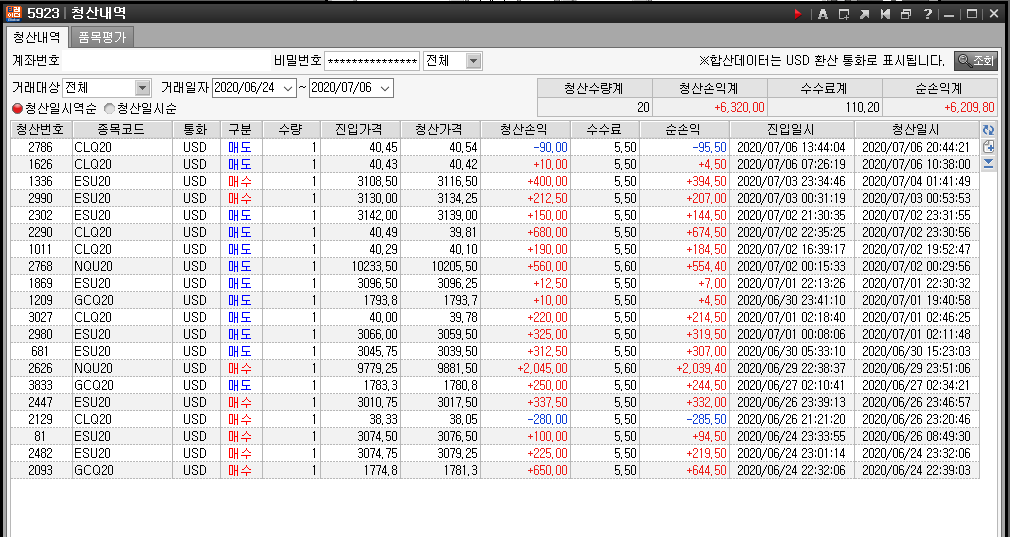Image resolution: width=1010 pixels, height=537 pixels.
Task: Open the 전체 dropdown next to password
Action: pyautogui.click(x=473, y=61)
